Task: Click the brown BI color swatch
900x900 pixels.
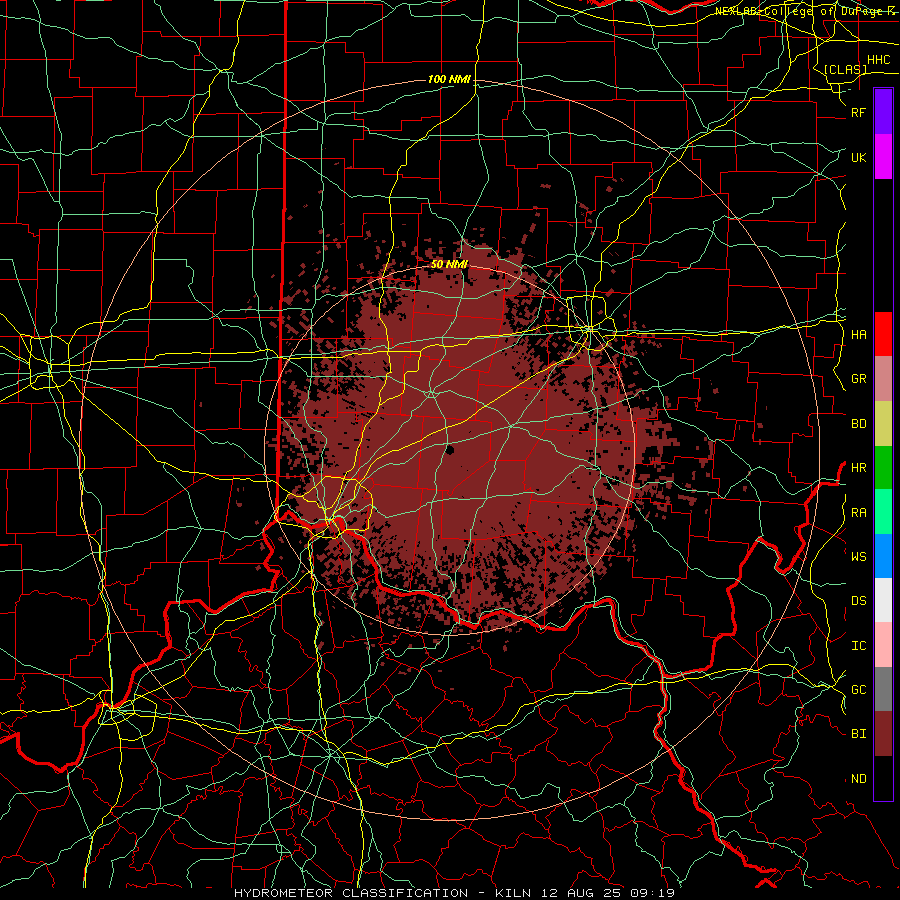Action: pyautogui.click(x=883, y=734)
